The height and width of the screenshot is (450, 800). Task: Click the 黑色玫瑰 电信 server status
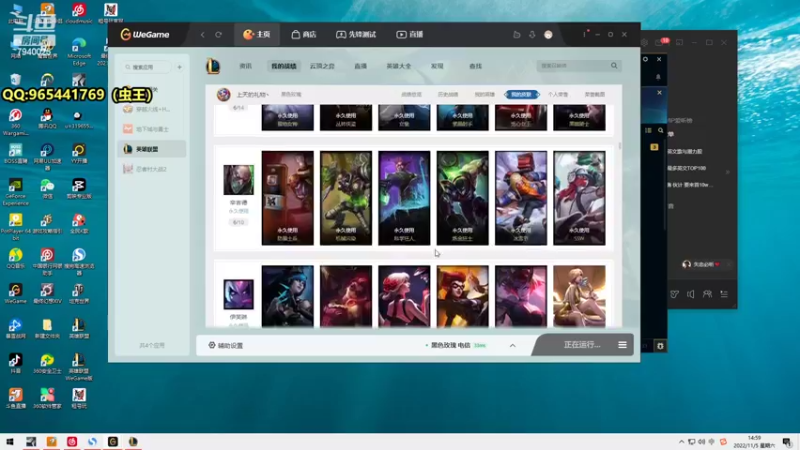pyautogui.click(x=455, y=345)
